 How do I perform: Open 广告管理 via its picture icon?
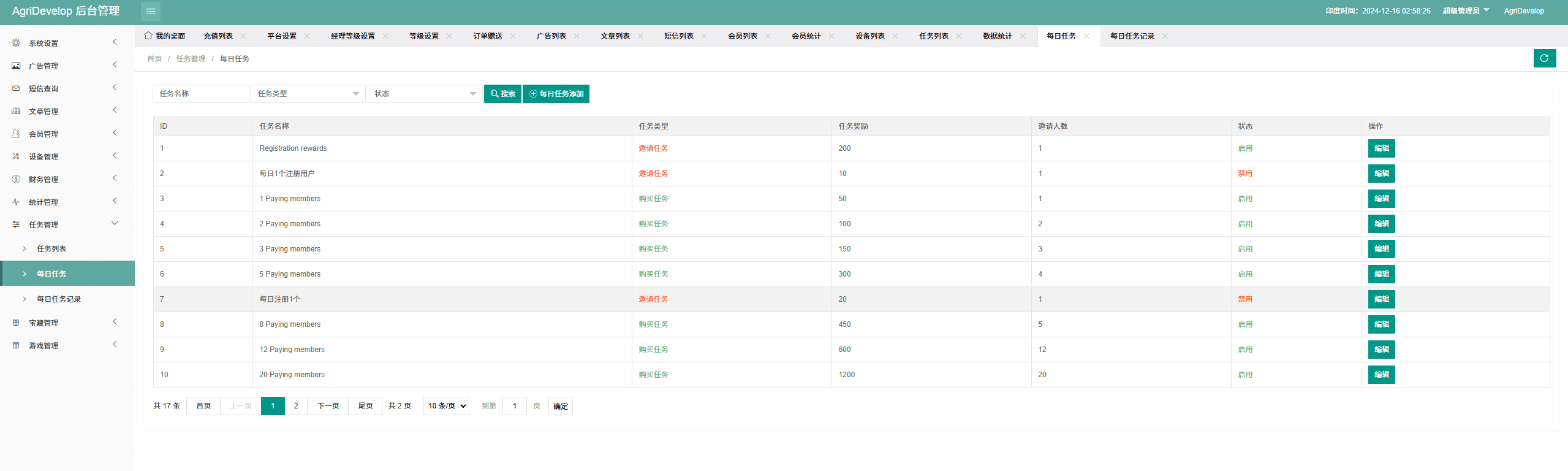16,66
